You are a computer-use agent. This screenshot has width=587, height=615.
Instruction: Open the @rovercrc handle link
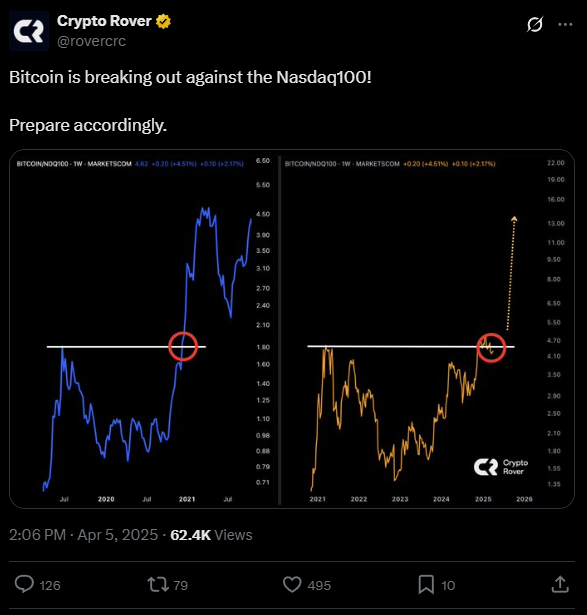coord(91,41)
